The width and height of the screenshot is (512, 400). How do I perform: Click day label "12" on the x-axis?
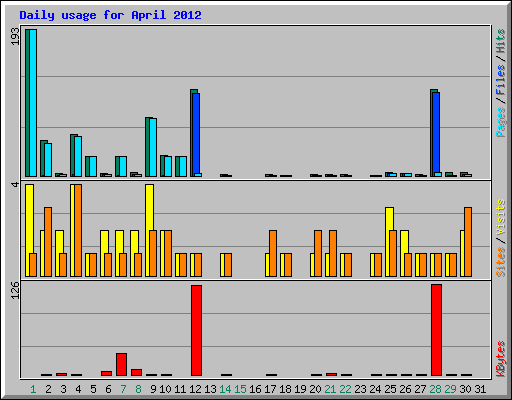[x=195, y=389]
